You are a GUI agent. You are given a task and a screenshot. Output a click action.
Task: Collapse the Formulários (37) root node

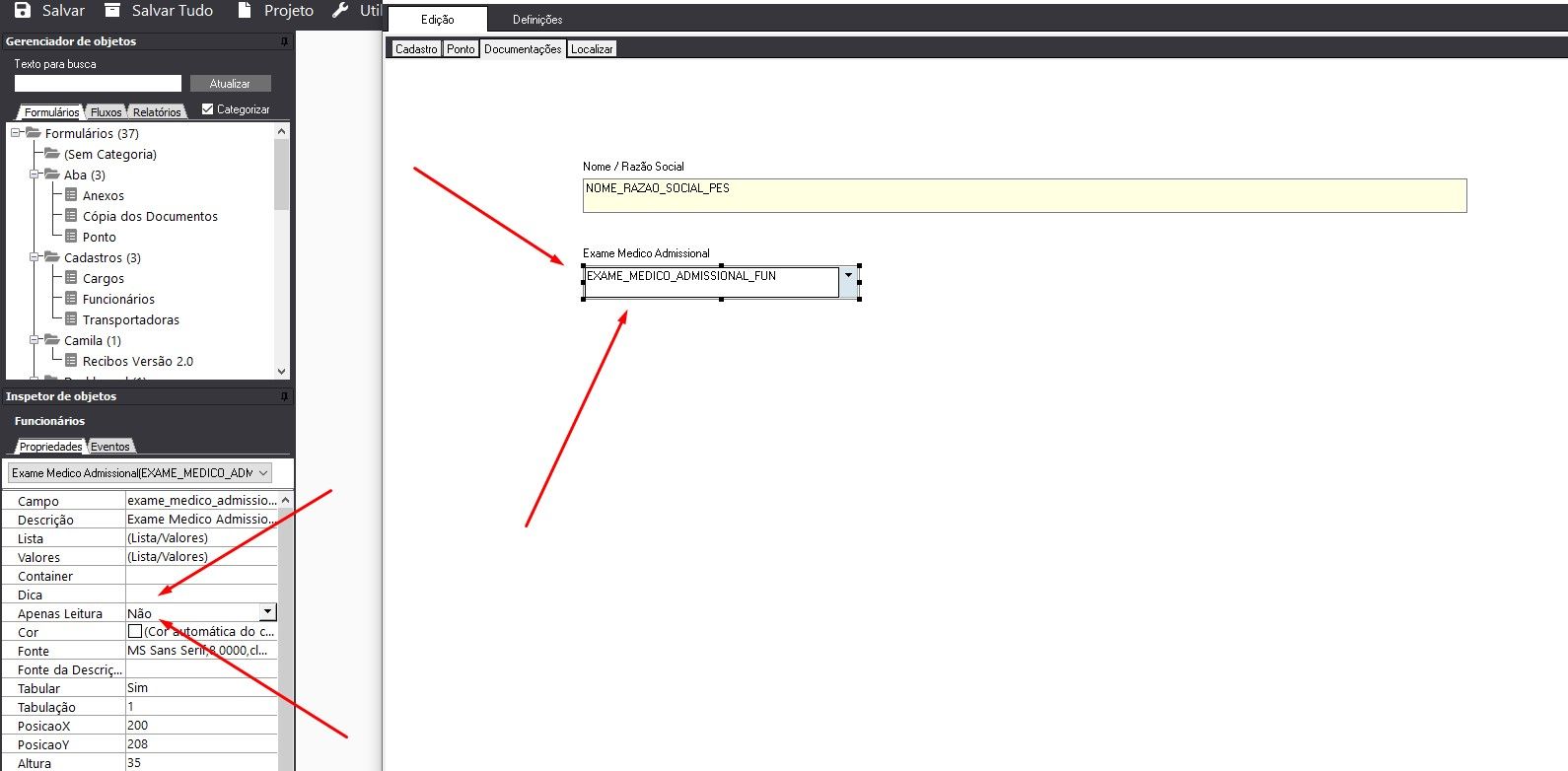click(16, 133)
